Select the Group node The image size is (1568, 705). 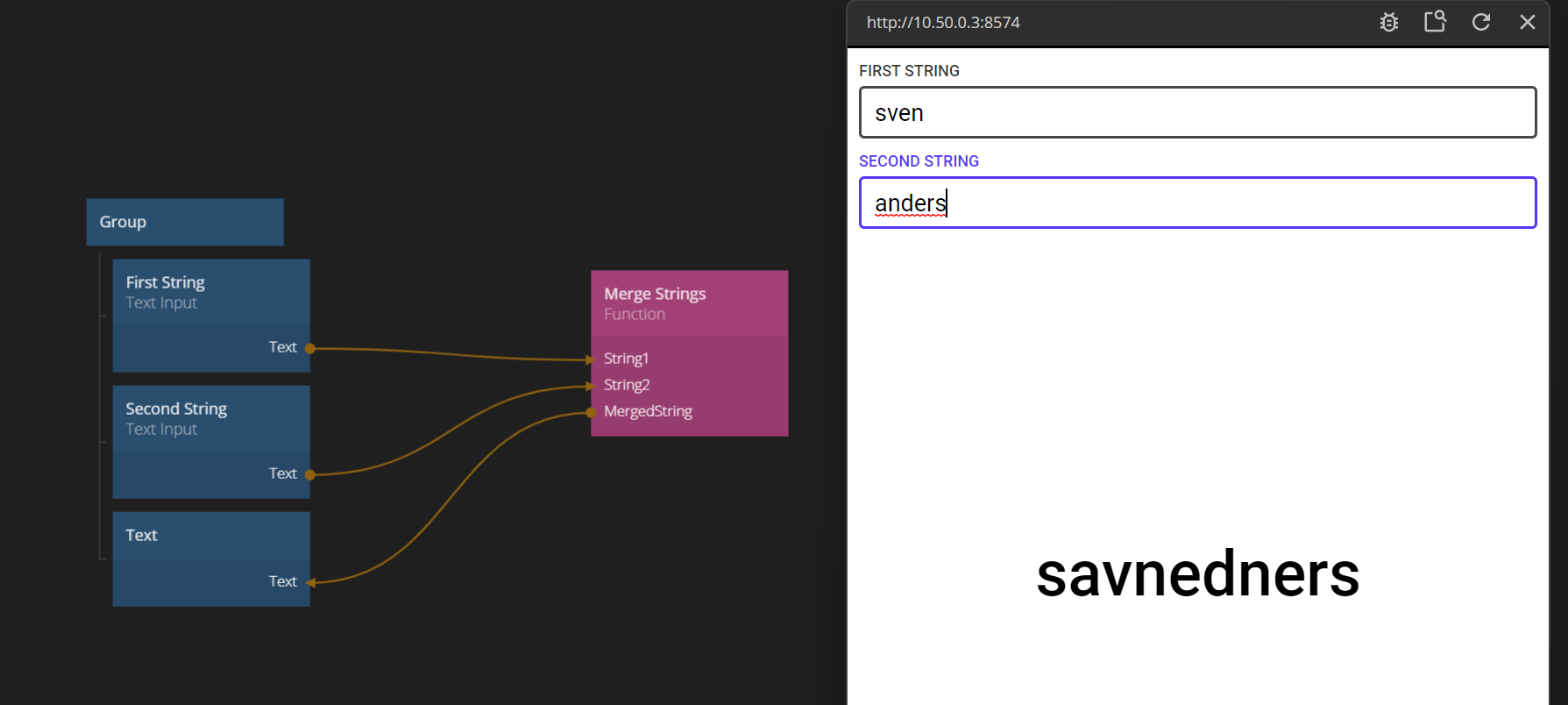tap(185, 223)
